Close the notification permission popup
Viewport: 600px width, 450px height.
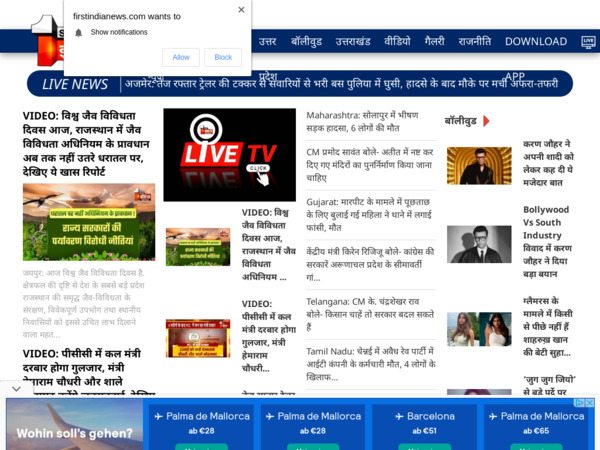pyautogui.click(x=241, y=10)
